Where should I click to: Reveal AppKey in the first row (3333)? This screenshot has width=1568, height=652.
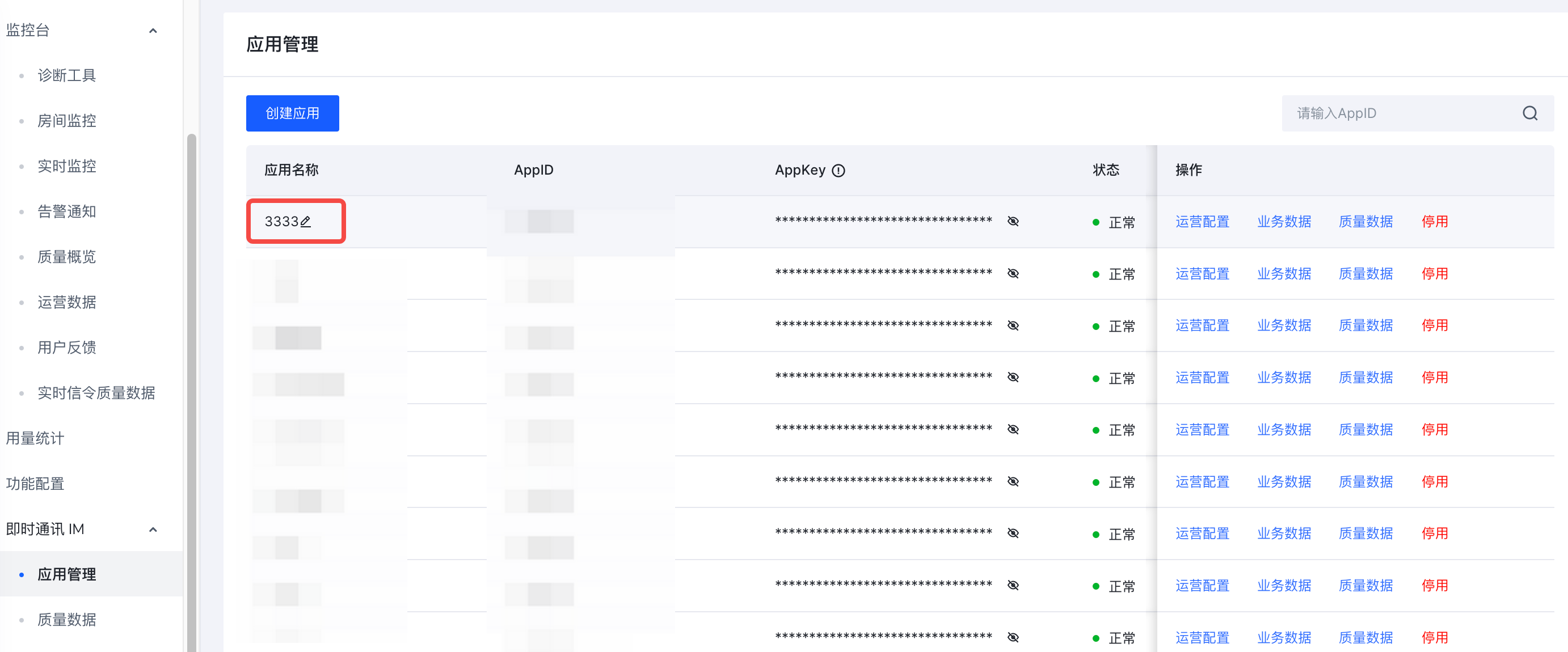pyautogui.click(x=1013, y=221)
